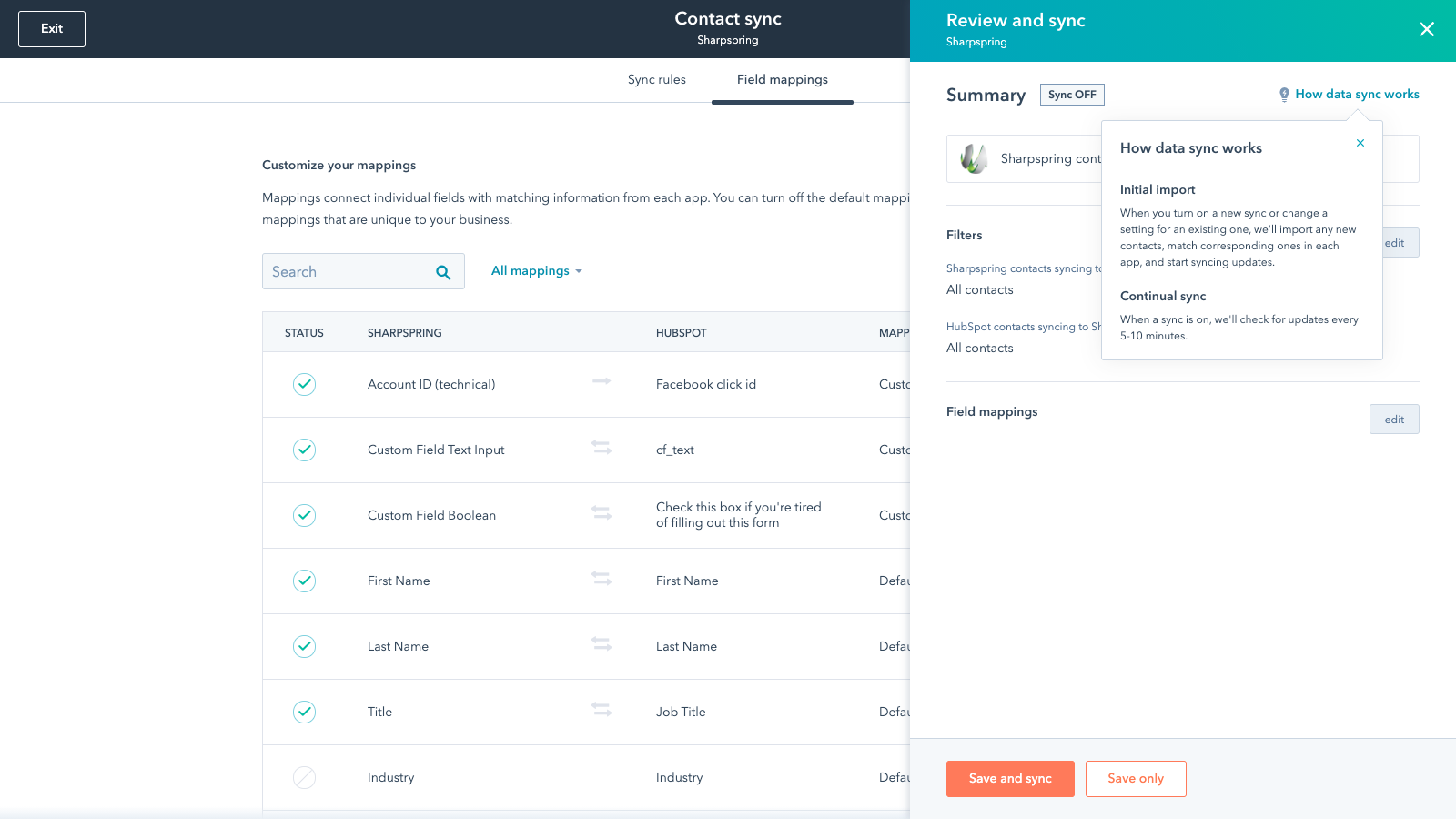Enable the Industry mapping status

[304, 778]
